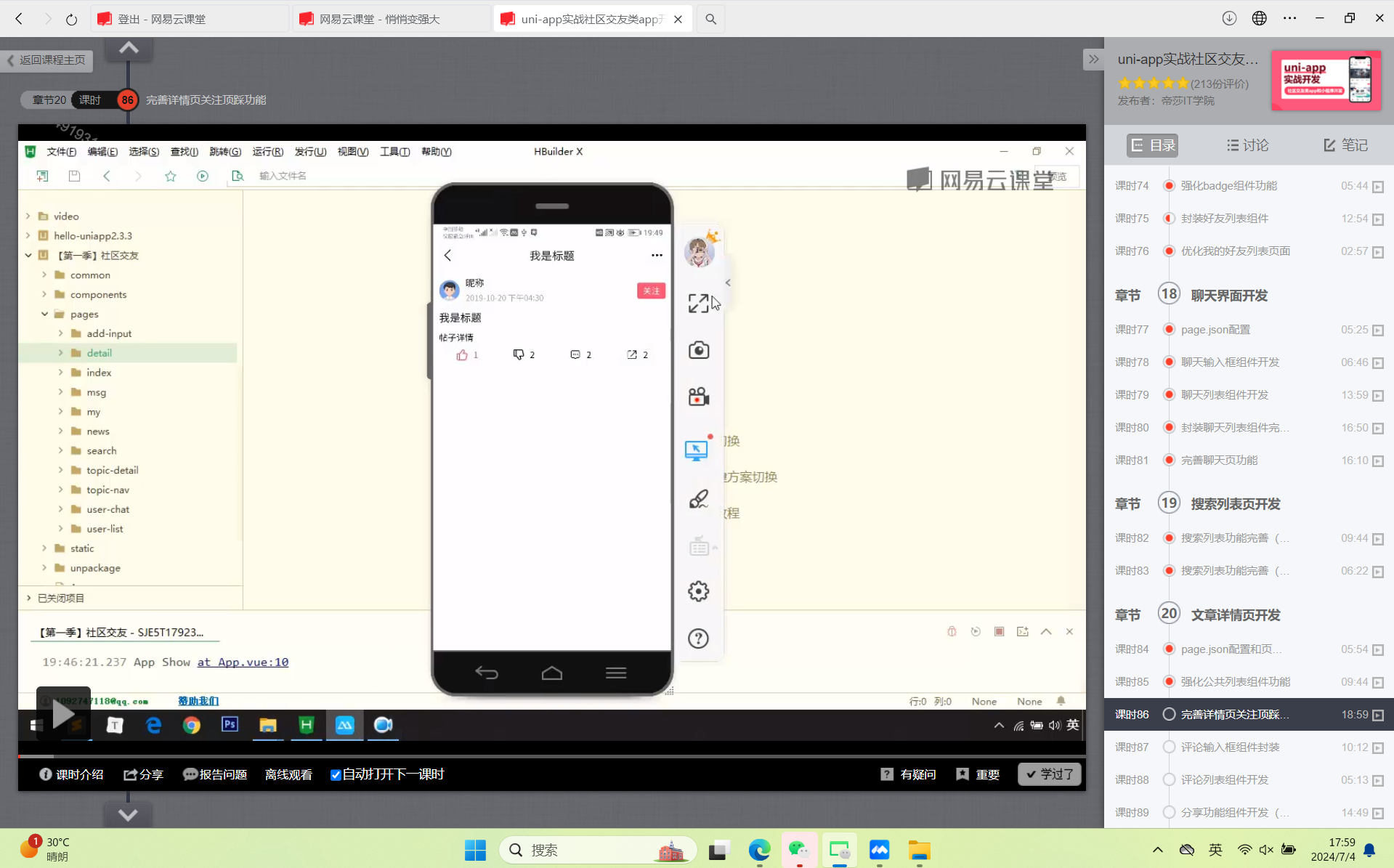Click the brush cleanup icon in sidebar
Screen dimensions: 1394x868
(x=698, y=499)
